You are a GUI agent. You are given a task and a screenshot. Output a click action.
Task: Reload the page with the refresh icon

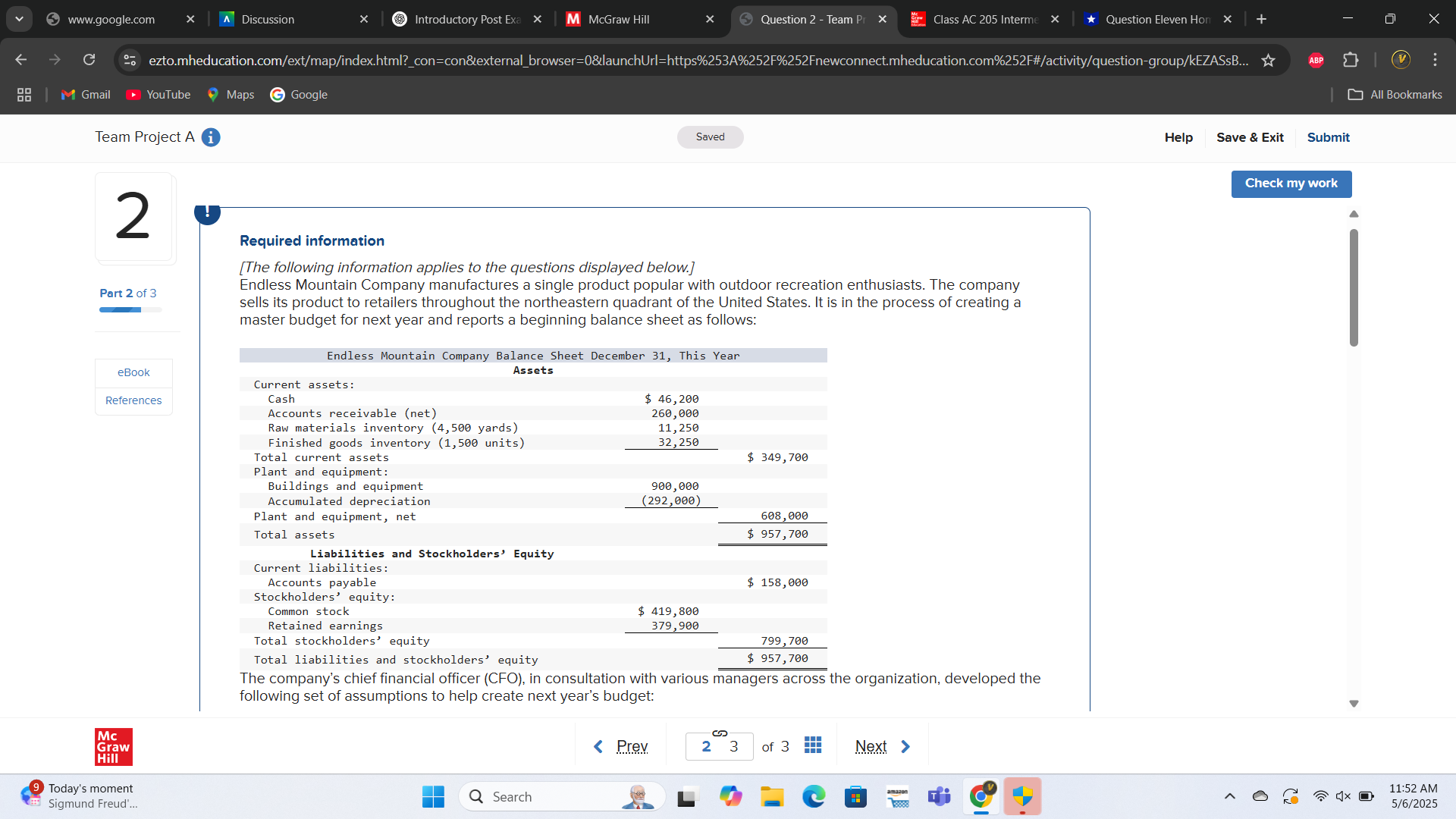[x=89, y=60]
